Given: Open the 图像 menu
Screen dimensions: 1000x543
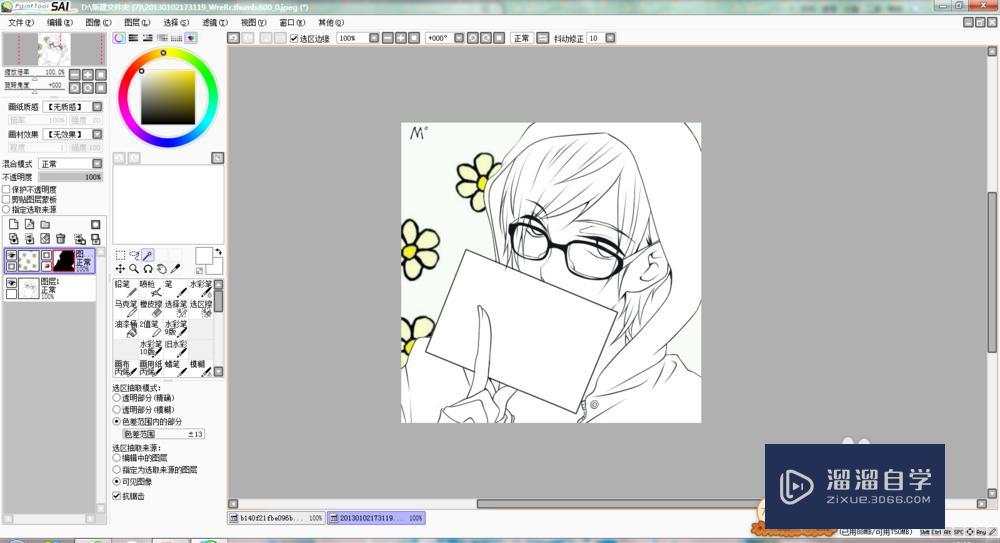Looking at the screenshot, I should click(98, 22).
